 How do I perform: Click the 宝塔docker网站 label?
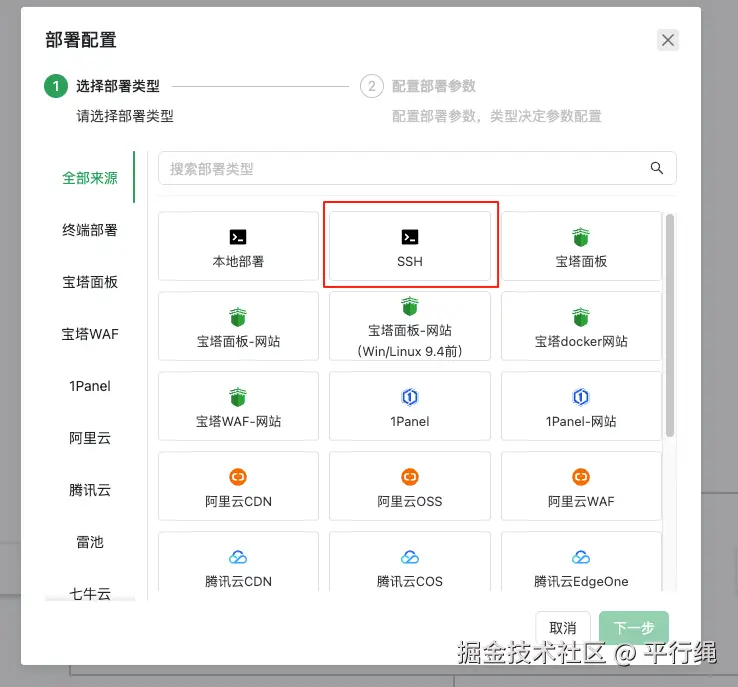[581, 341]
